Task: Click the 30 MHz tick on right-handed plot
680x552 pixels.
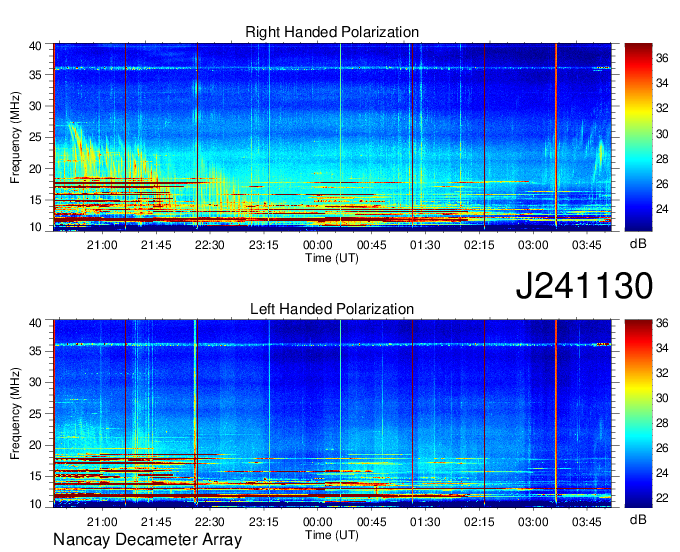Action: pyautogui.click(x=35, y=106)
